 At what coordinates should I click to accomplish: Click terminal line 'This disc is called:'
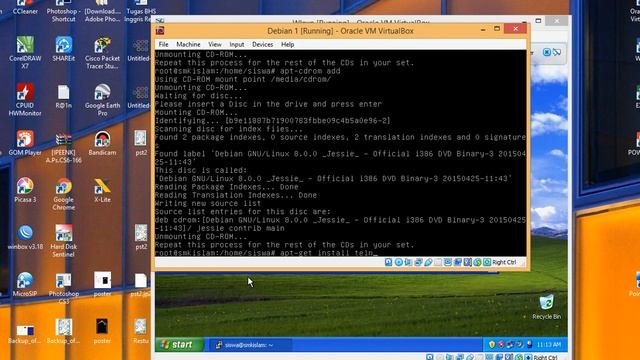point(201,170)
